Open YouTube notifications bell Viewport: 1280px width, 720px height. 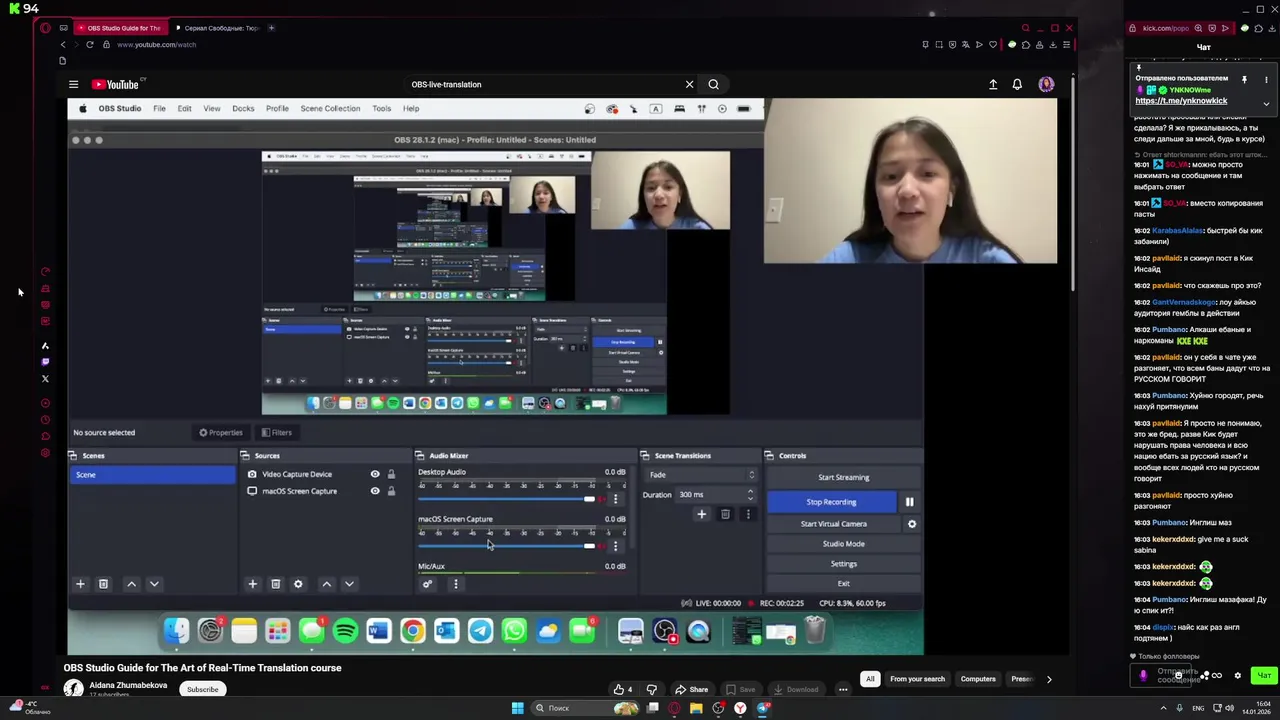pos(1017,85)
